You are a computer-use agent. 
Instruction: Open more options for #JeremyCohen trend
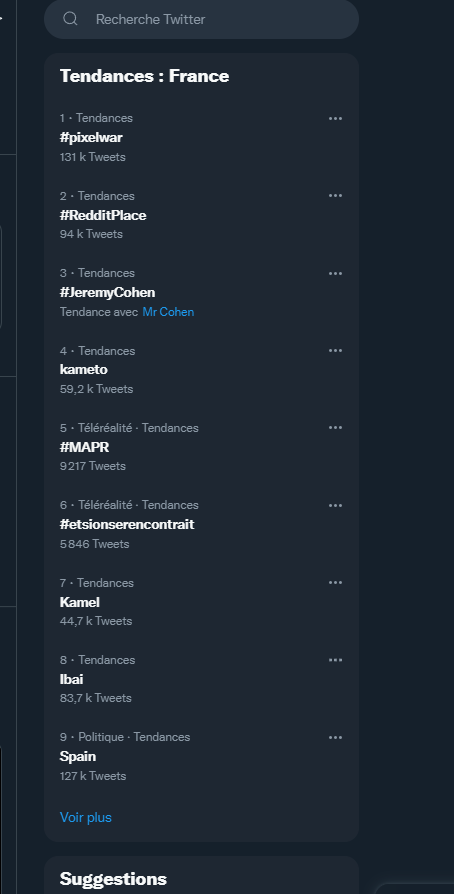coord(335,273)
